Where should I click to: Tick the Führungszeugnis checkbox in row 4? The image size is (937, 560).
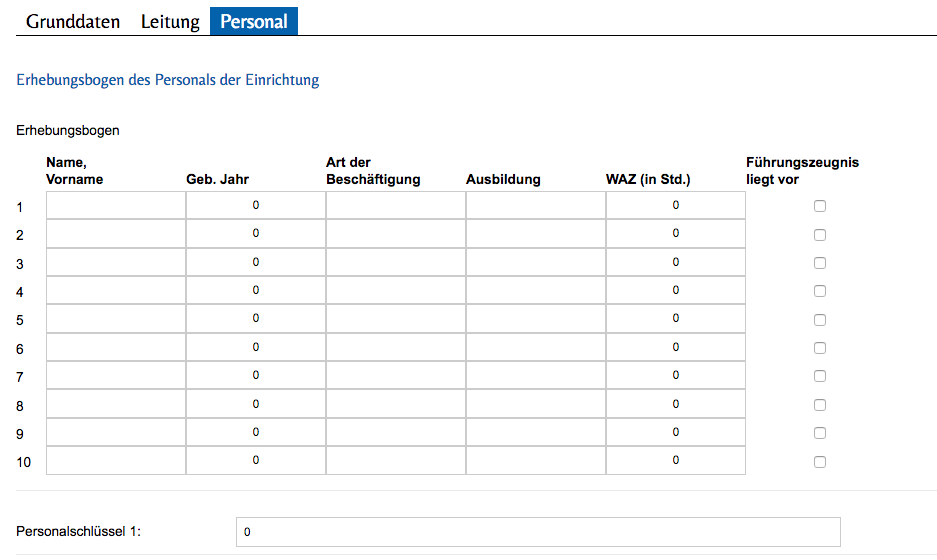coord(820,291)
